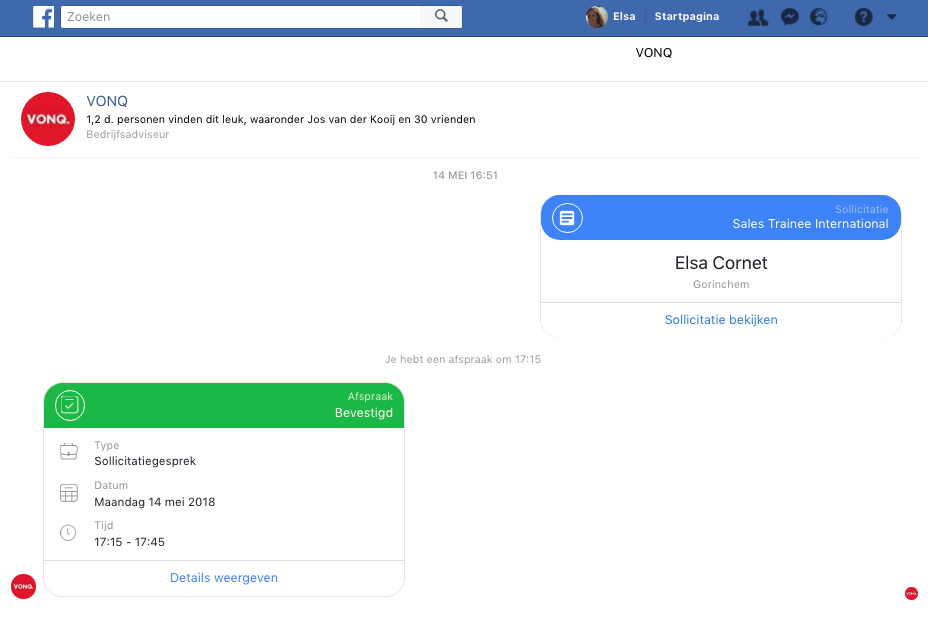Open the VONQ page logo

(x=48, y=119)
